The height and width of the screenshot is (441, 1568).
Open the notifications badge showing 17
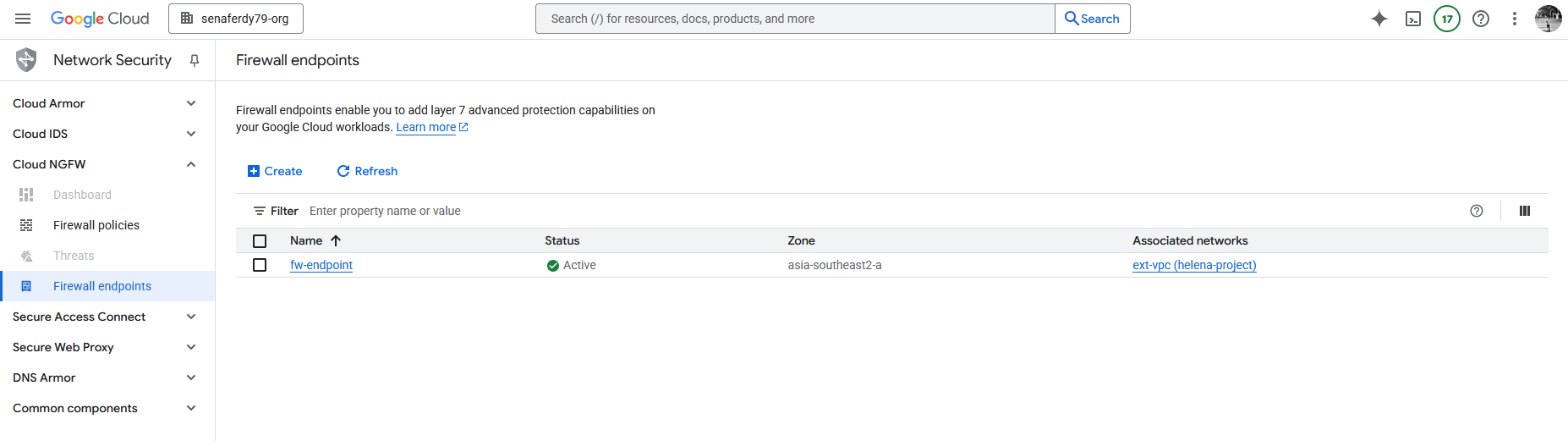(1446, 19)
